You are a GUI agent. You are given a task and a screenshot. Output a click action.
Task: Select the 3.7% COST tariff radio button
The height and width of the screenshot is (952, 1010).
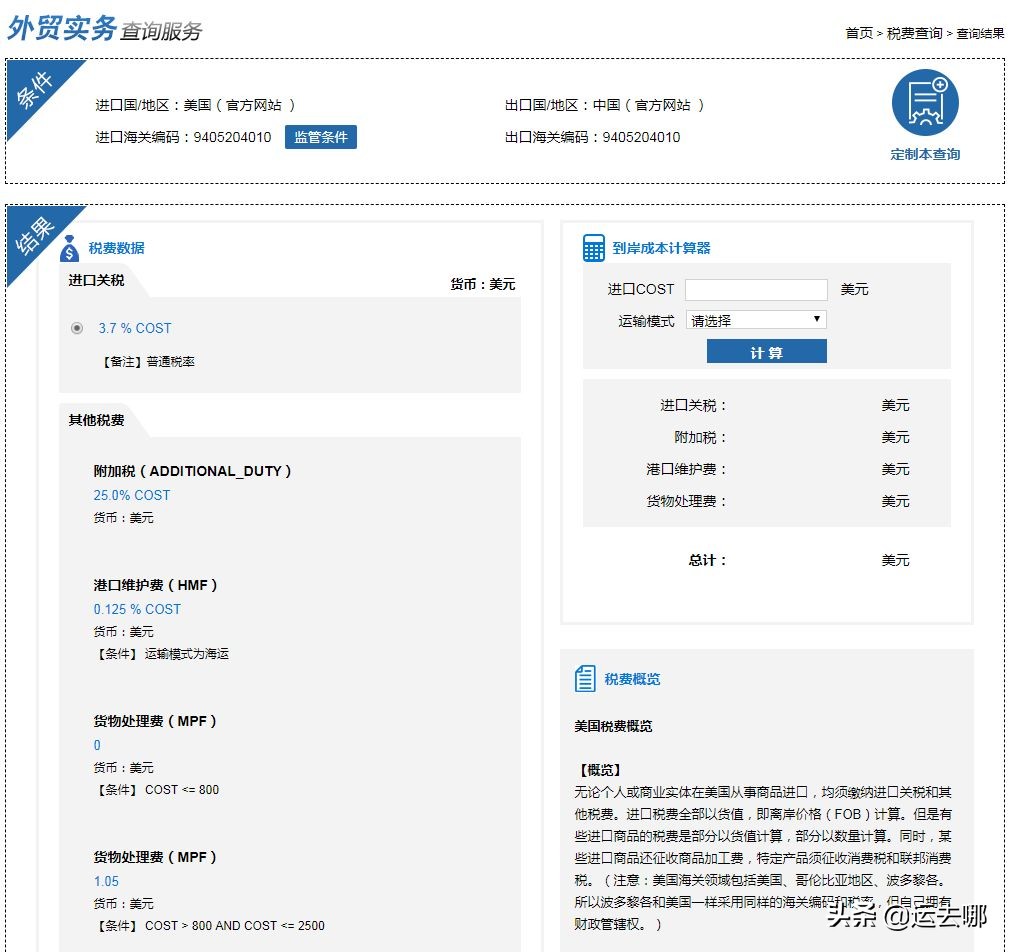click(x=77, y=328)
